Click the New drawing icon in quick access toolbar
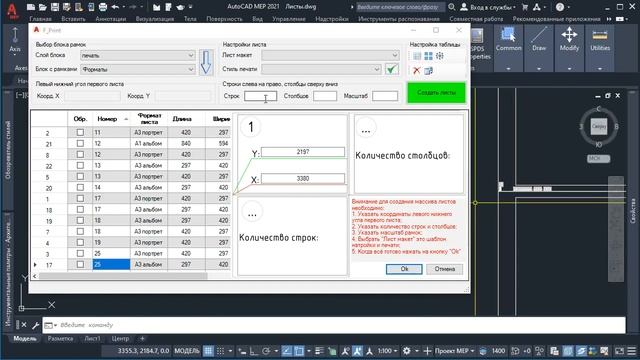Viewport: 640px width, 360px height. (31, 7)
